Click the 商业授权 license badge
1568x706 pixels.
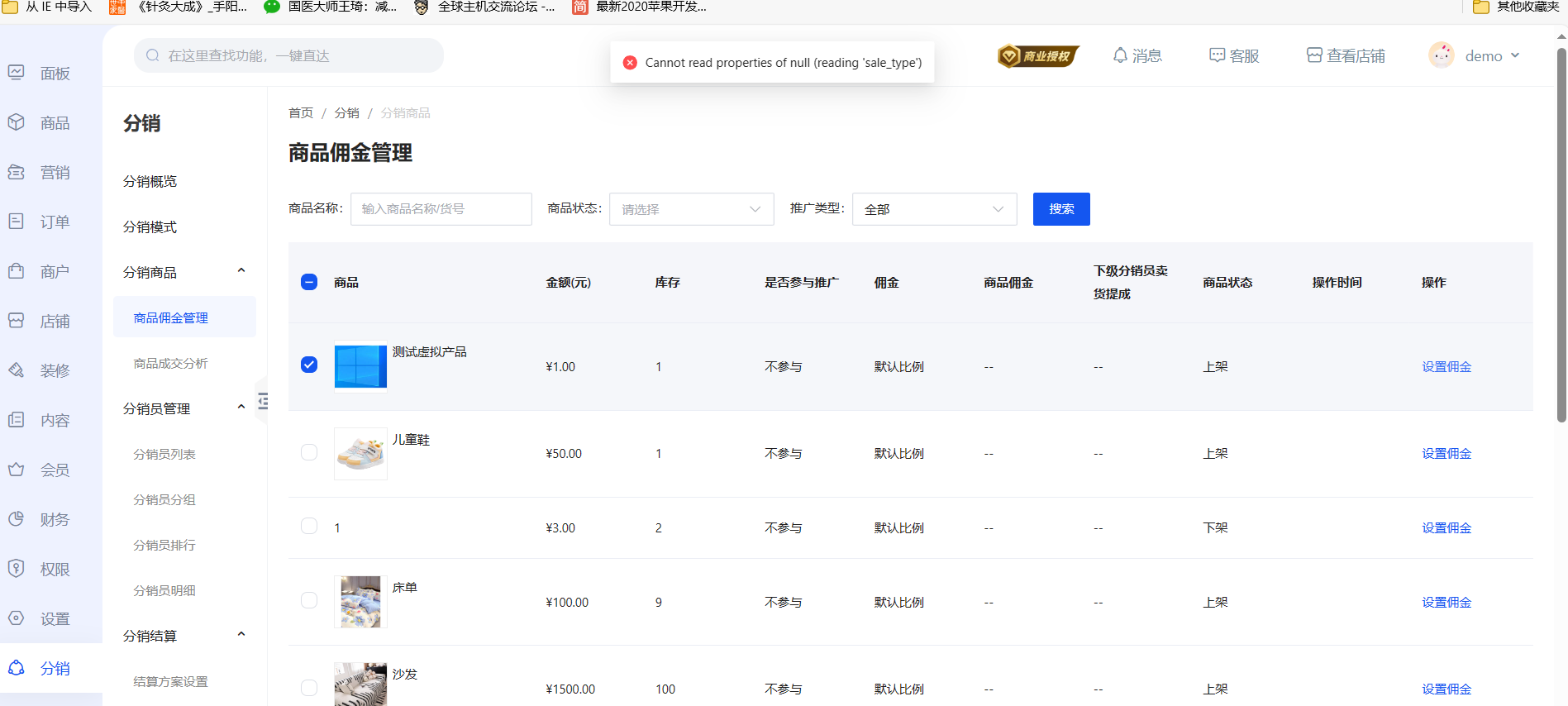tap(1038, 55)
